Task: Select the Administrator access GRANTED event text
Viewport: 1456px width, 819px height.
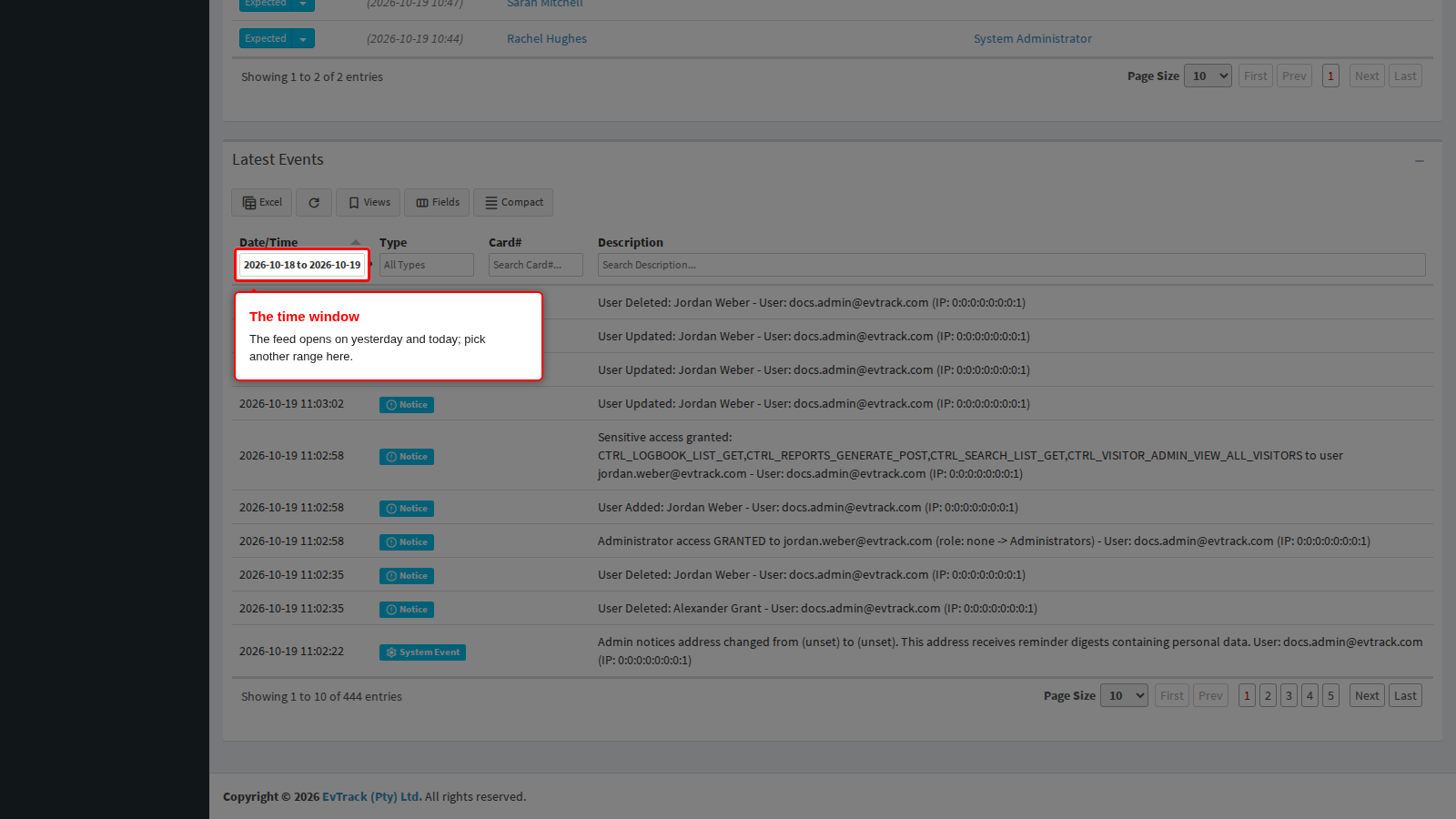Action: click(x=984, y=541)
